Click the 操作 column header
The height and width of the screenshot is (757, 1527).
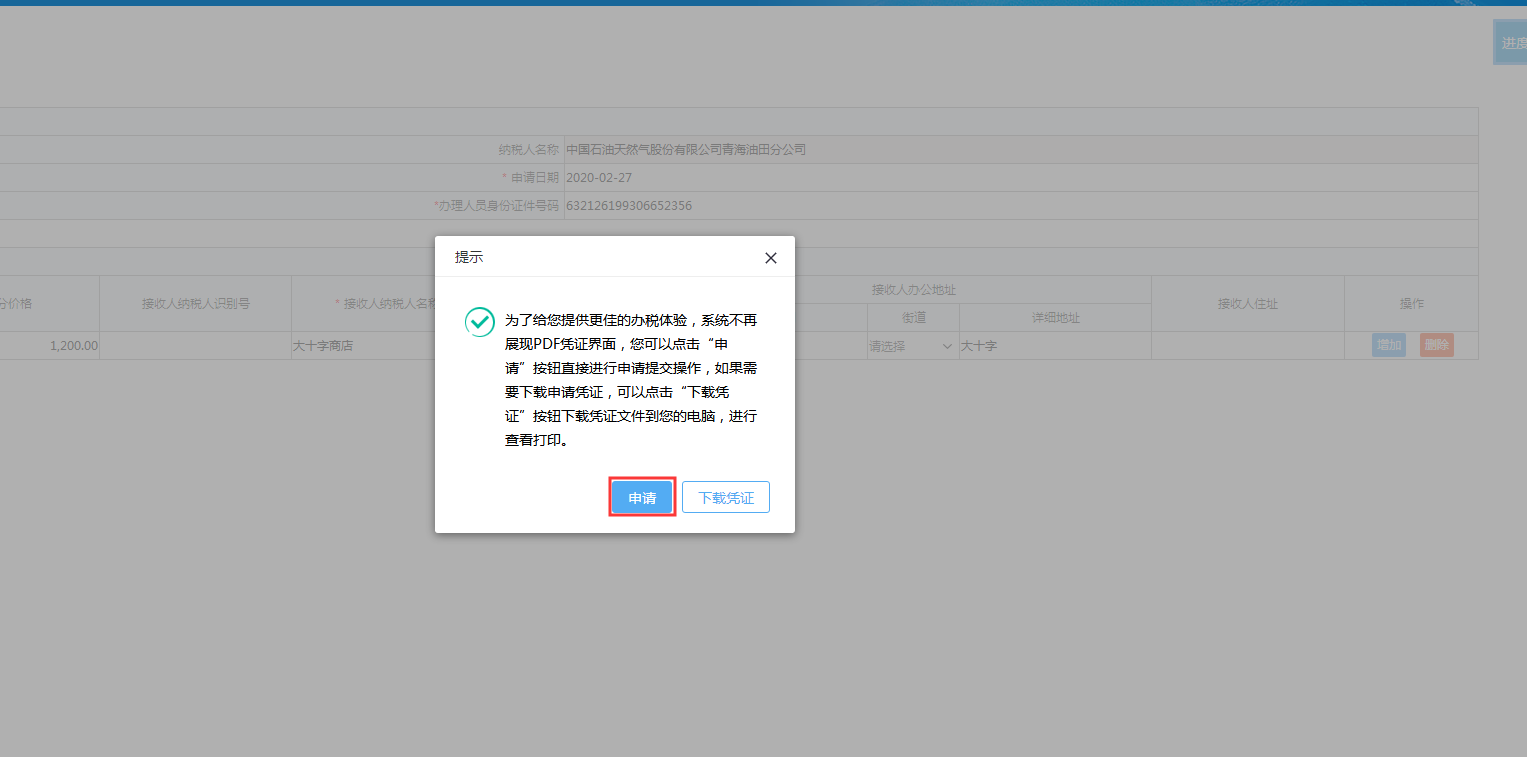coord(1411,304)
